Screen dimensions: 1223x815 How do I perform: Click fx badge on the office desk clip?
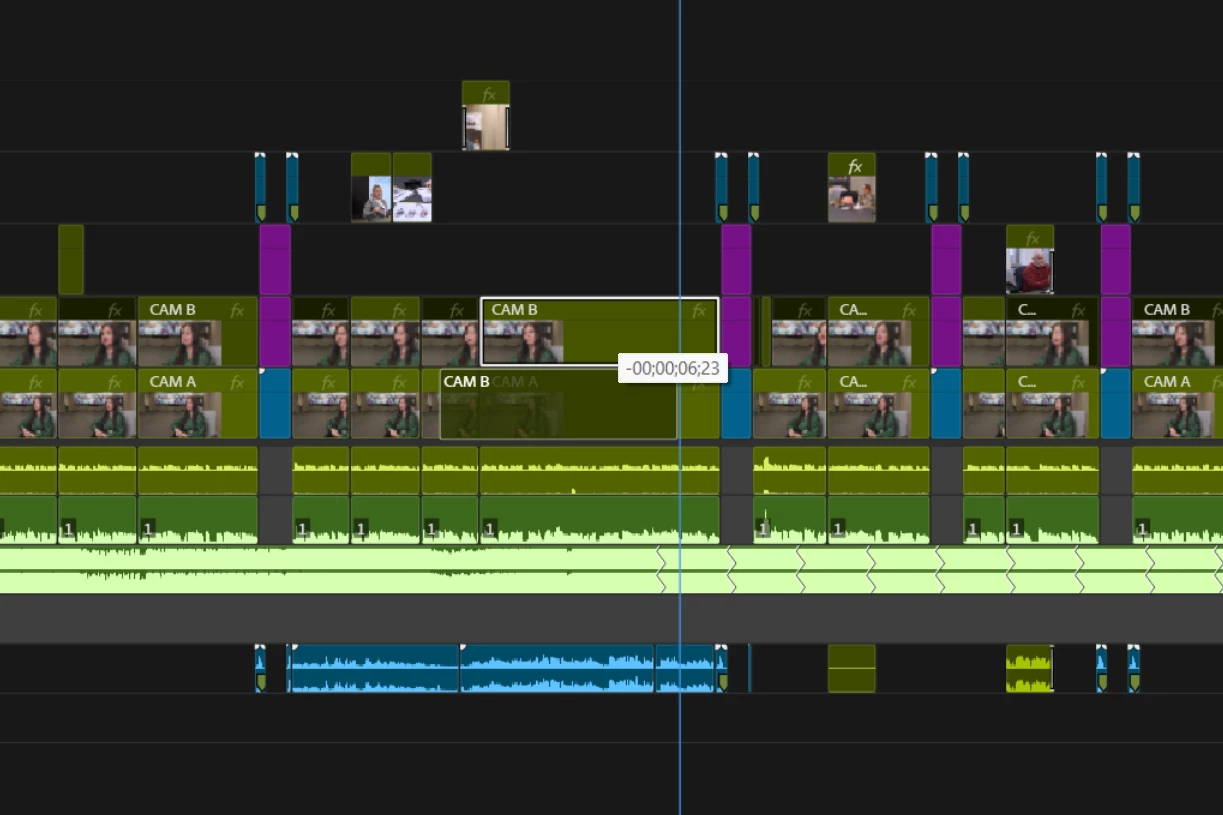854,166
